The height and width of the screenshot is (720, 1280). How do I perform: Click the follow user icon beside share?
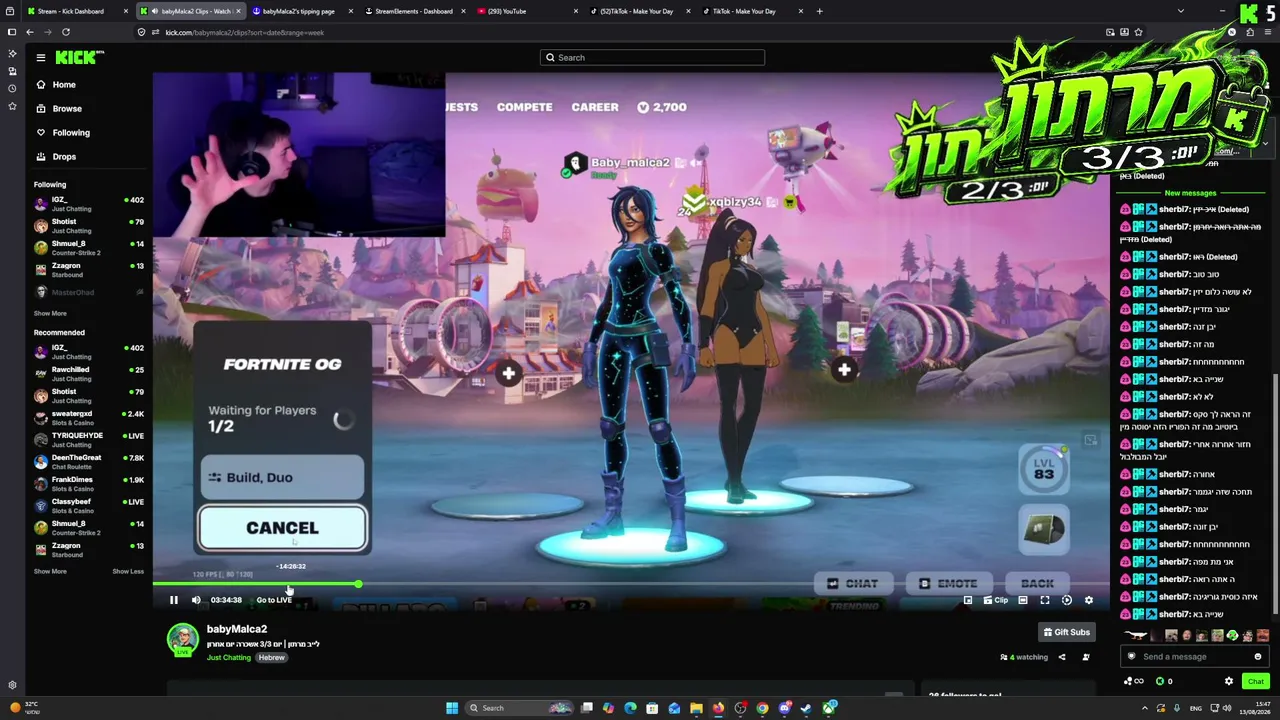1086,657
